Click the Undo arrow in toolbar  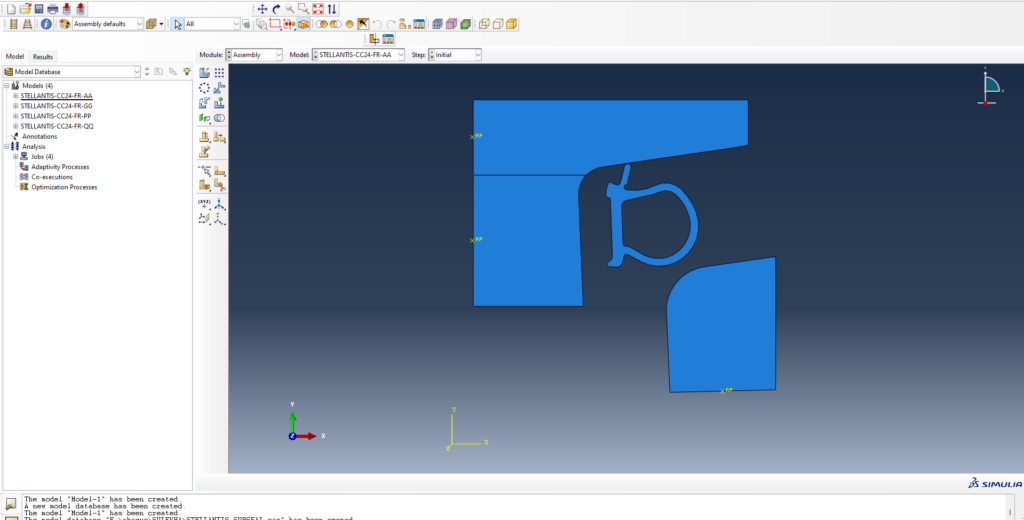click(377, 24)
